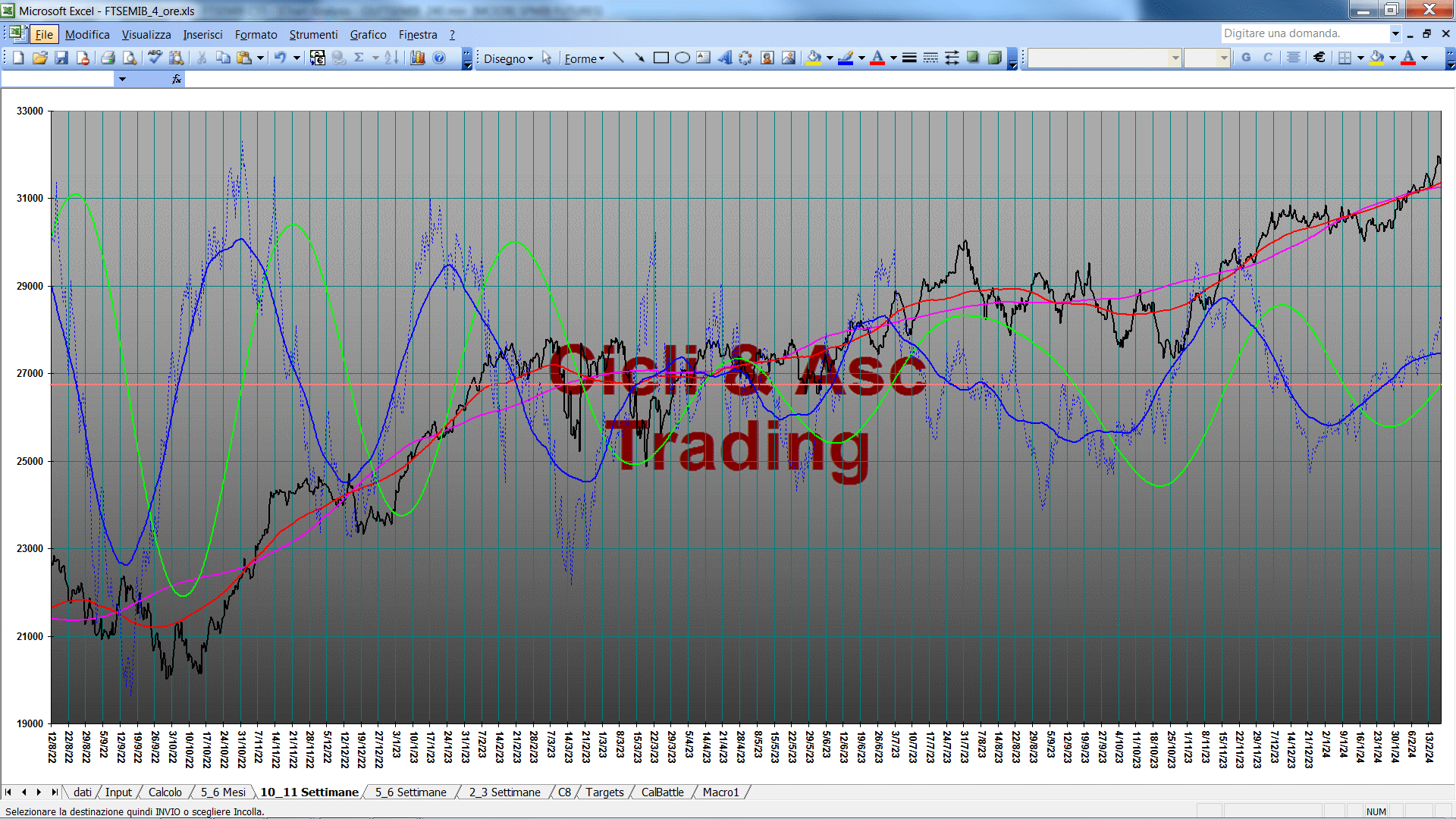Open the Visualizza menu
This screenshot has height=819, width=1456.
(x=146, y=35)
